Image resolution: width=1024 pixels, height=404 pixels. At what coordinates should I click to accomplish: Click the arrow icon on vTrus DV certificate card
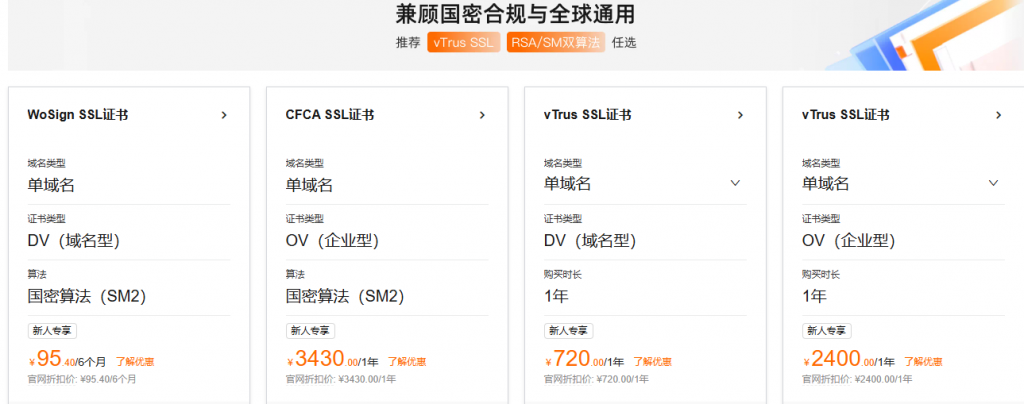click(x=740, y=115)
